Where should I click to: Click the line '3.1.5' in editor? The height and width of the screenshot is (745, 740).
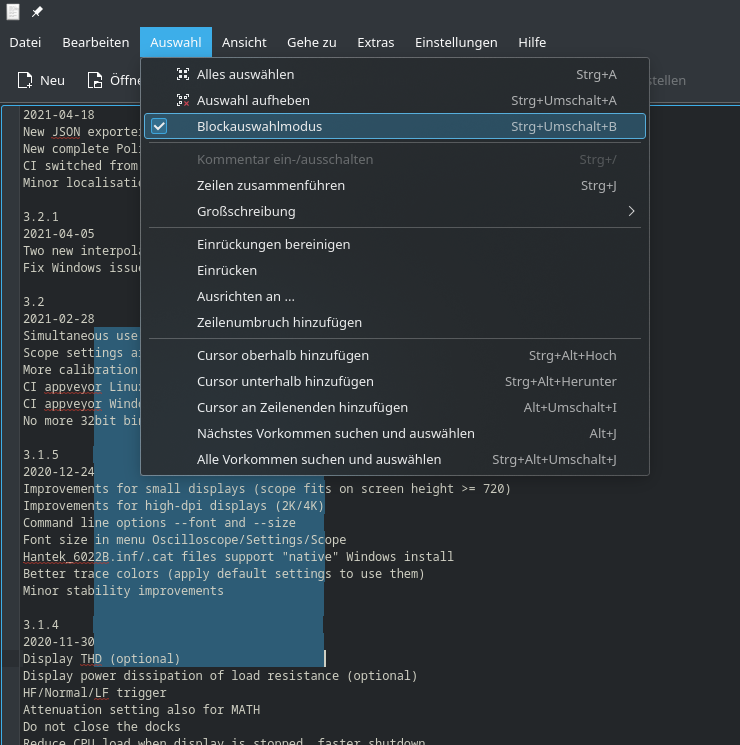(41, 455)
